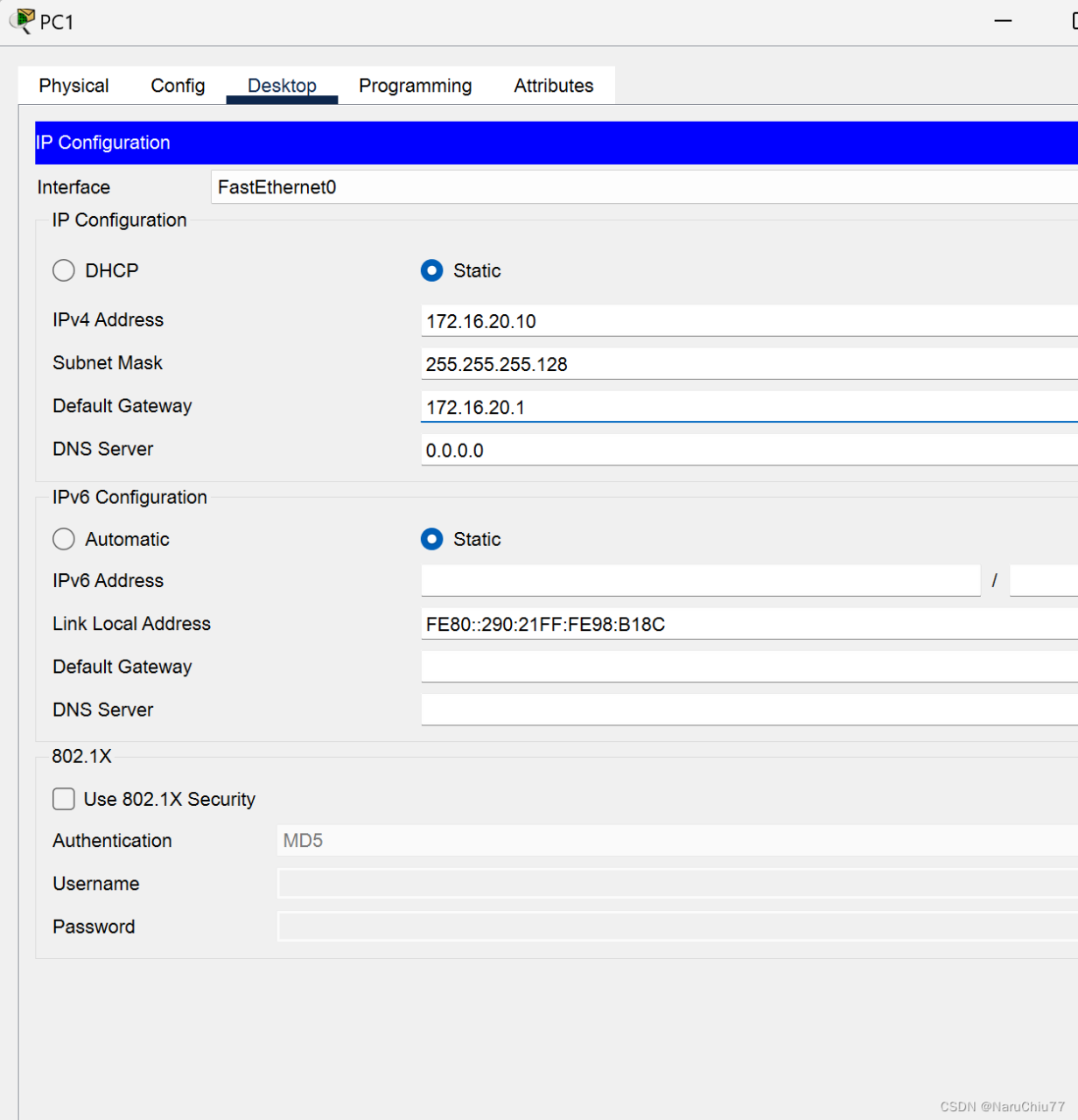Select Static under IP Configuration
1078x1120 pixels.
pyautogui.click(x=432, y=270)
